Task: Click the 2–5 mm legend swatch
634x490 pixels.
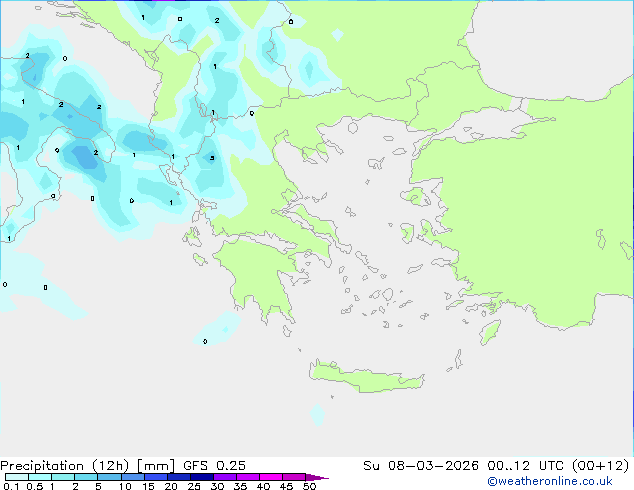Action: click(x=86, y=477)
